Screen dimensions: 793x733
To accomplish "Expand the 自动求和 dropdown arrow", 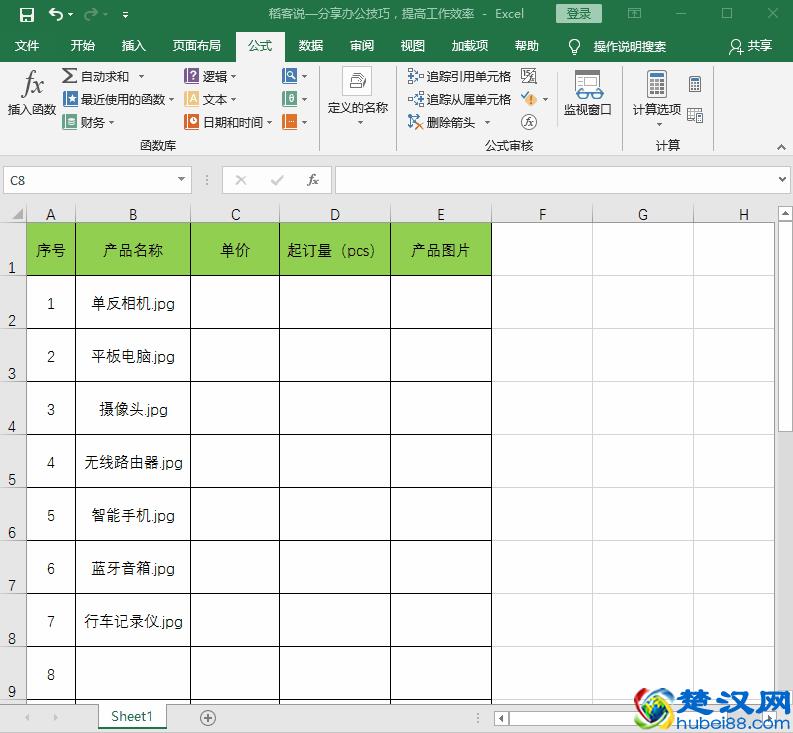I will [141, 76].
